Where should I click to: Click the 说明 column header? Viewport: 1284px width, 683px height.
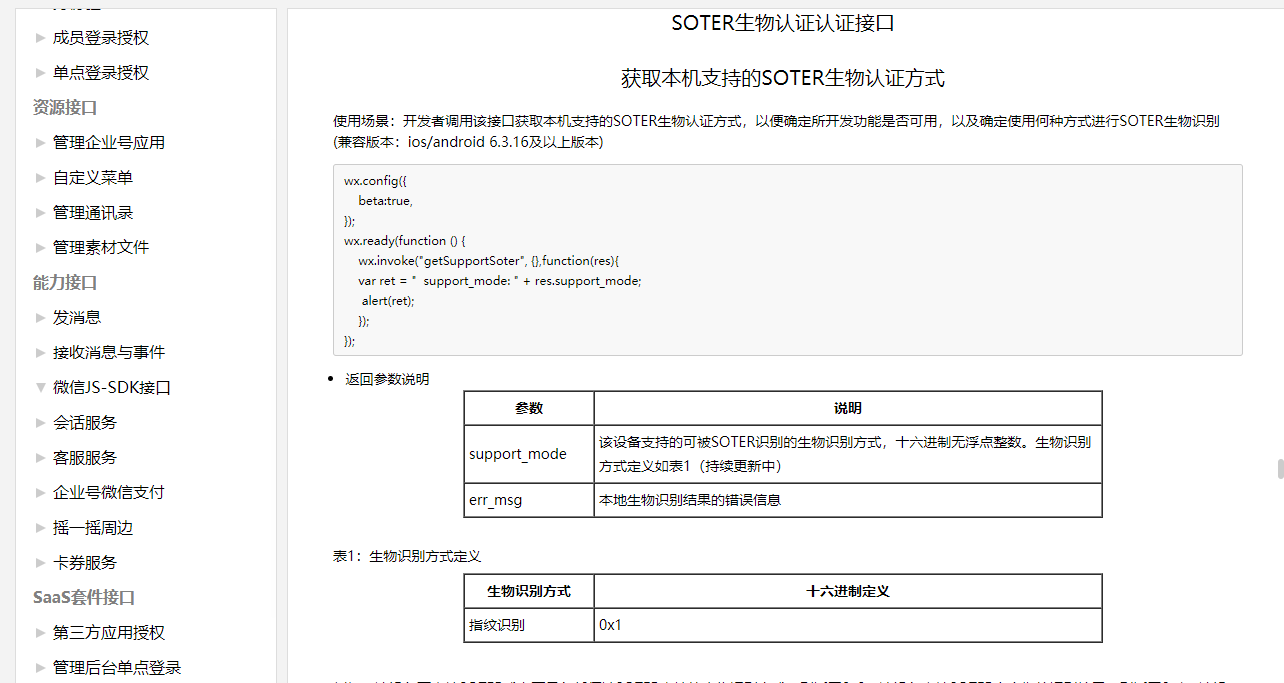point(848,408)
